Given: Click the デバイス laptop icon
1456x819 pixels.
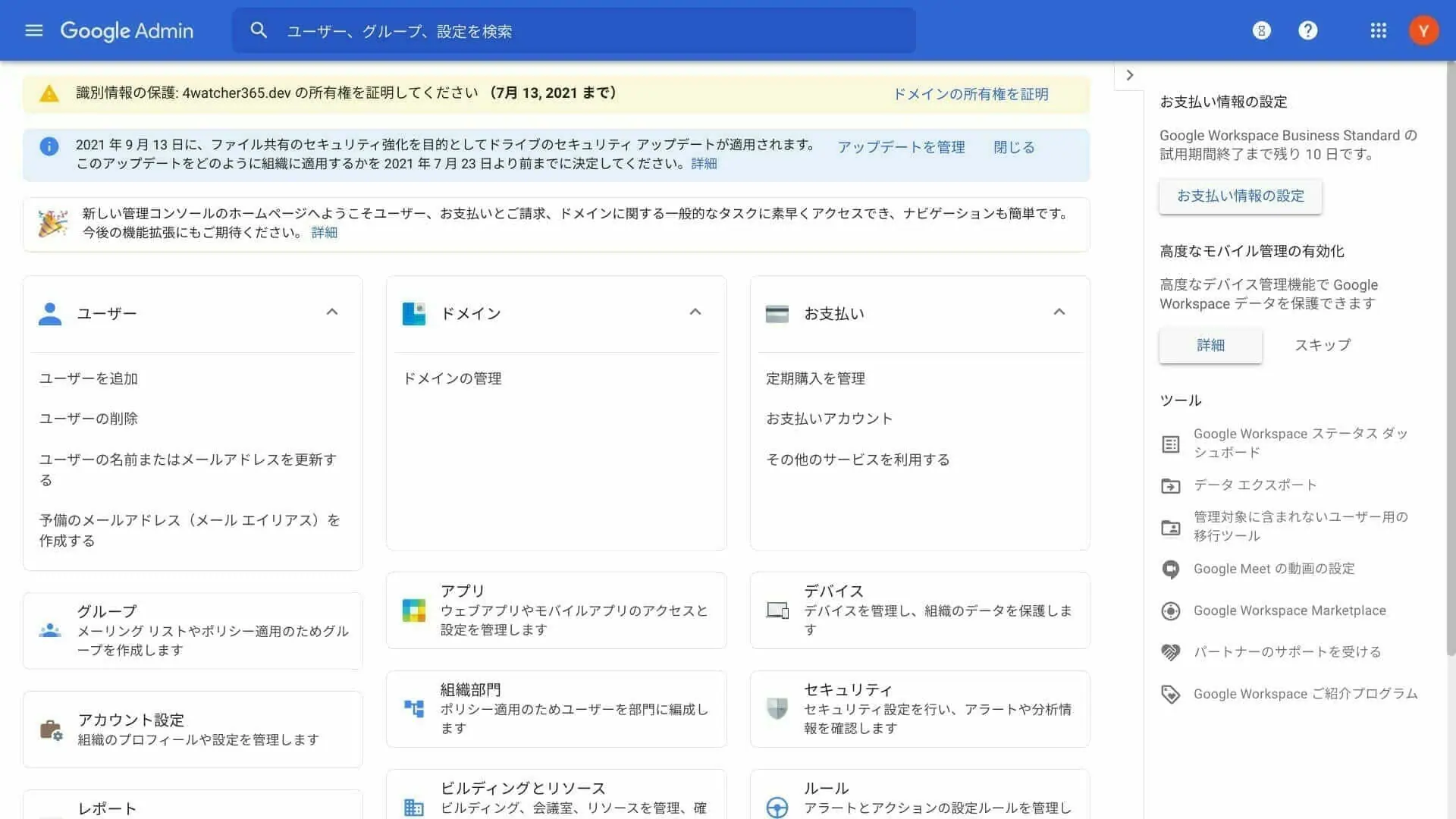Looking at the screenshot, I should tap(777, 610).
